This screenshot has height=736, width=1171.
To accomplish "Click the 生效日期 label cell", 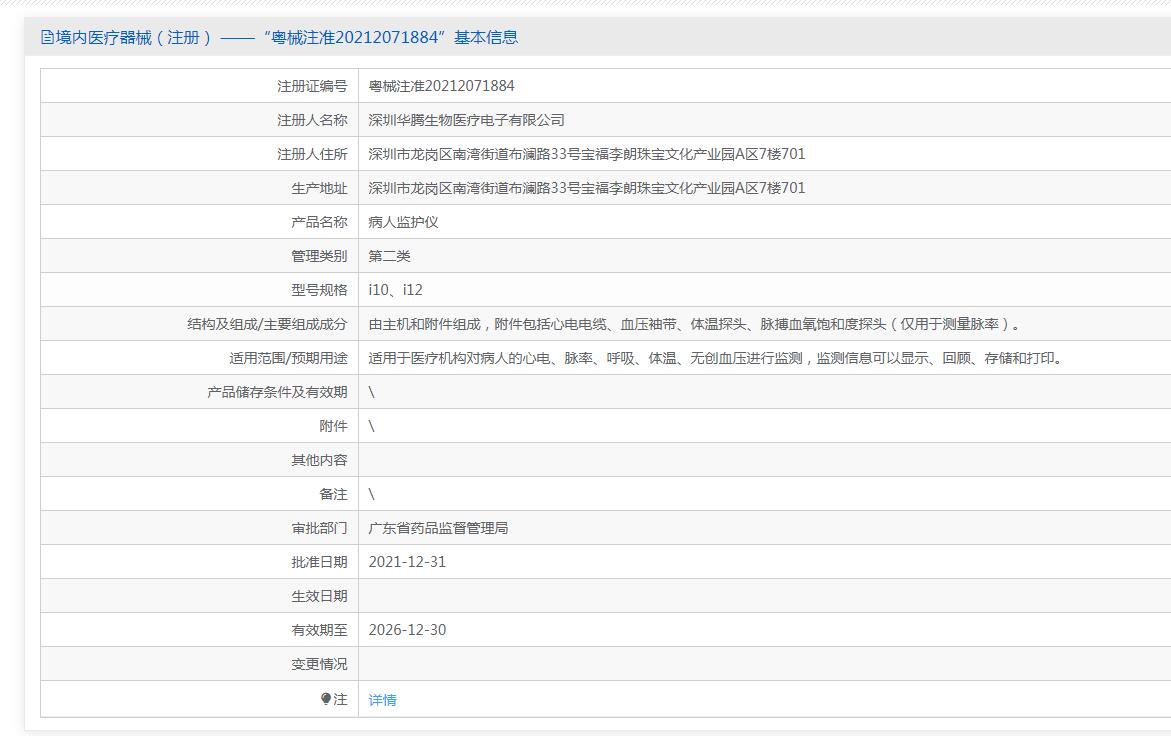I will [199, 596].
